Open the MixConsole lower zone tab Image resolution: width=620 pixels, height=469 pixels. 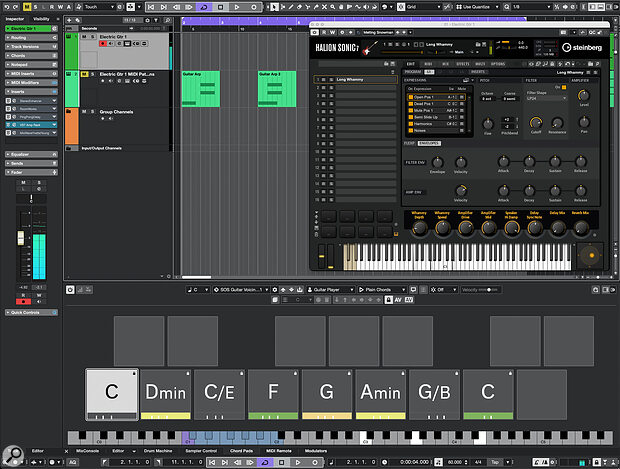coord(87,451)
